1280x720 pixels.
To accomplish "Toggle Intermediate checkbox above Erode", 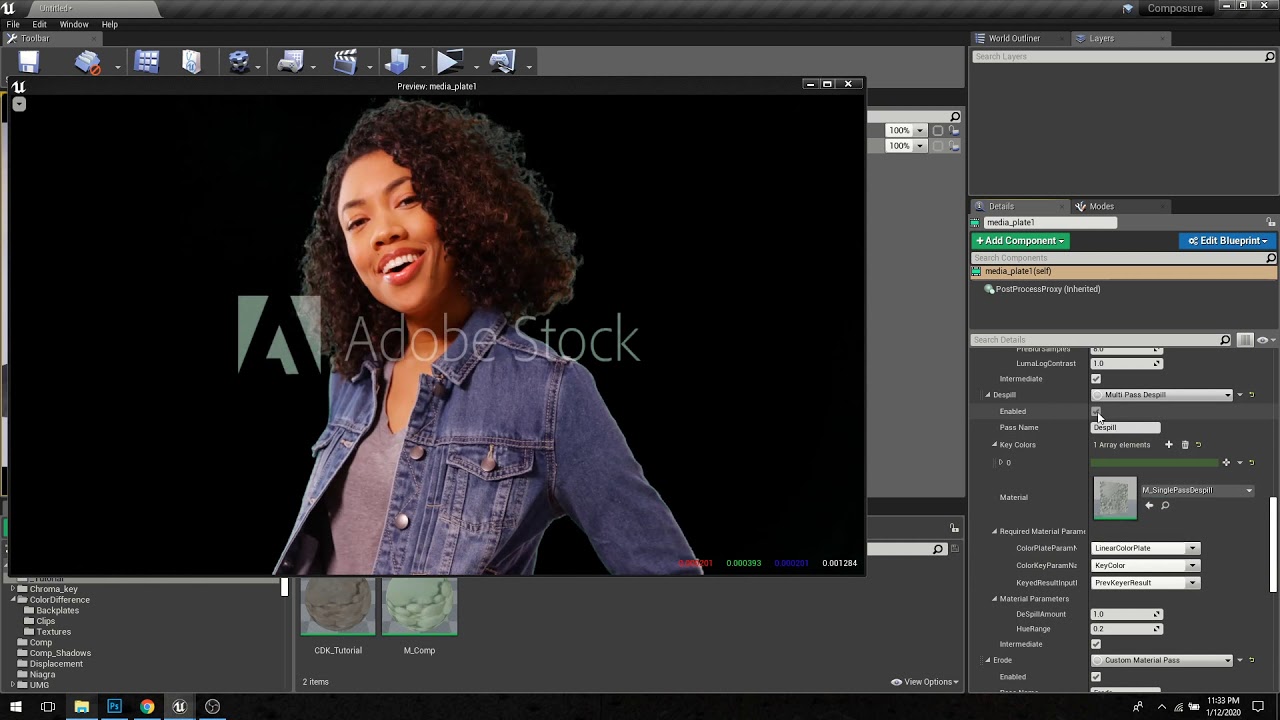I will click(1096, 644).
